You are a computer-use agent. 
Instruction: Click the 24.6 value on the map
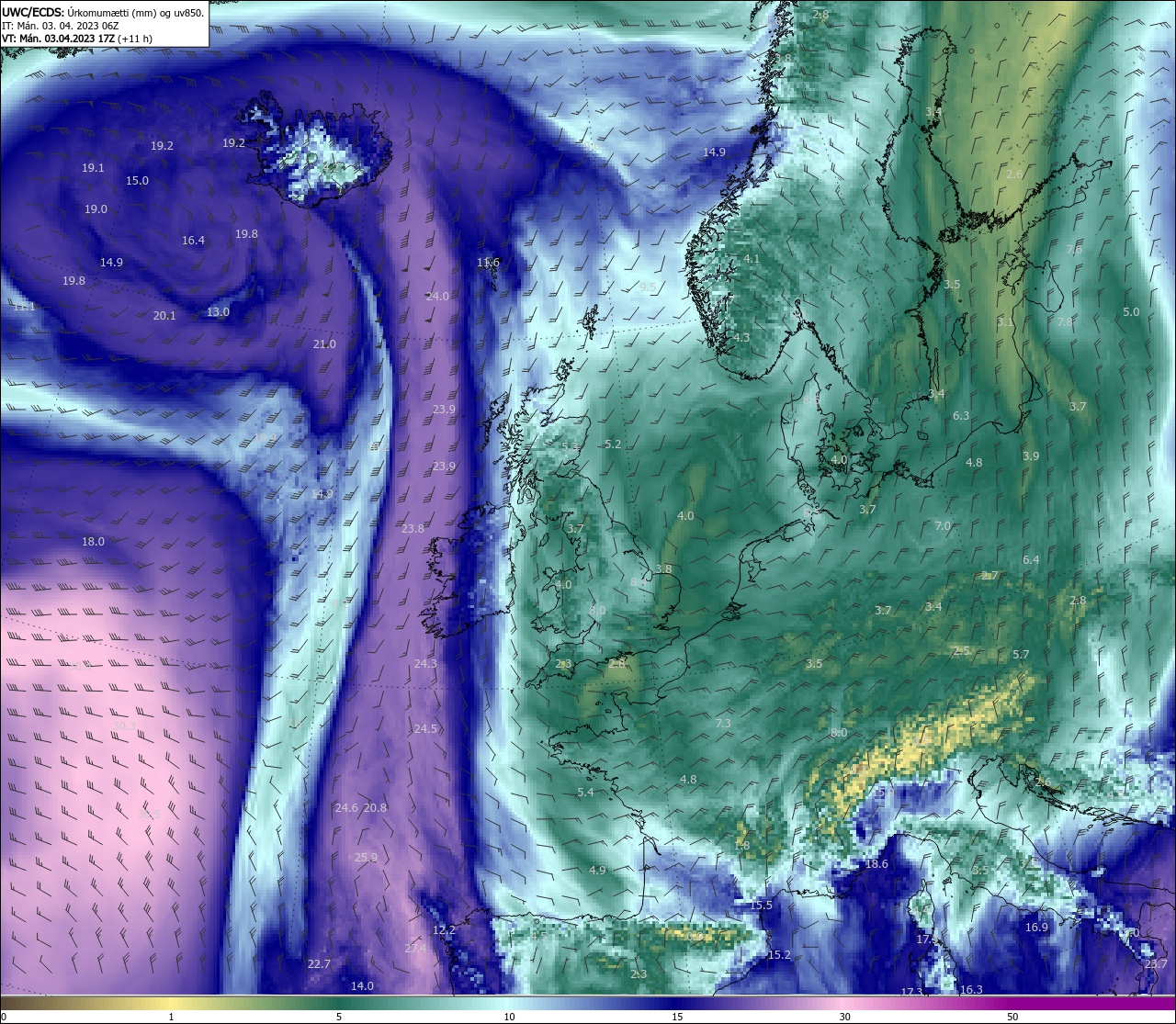click(x=346, y=808)
